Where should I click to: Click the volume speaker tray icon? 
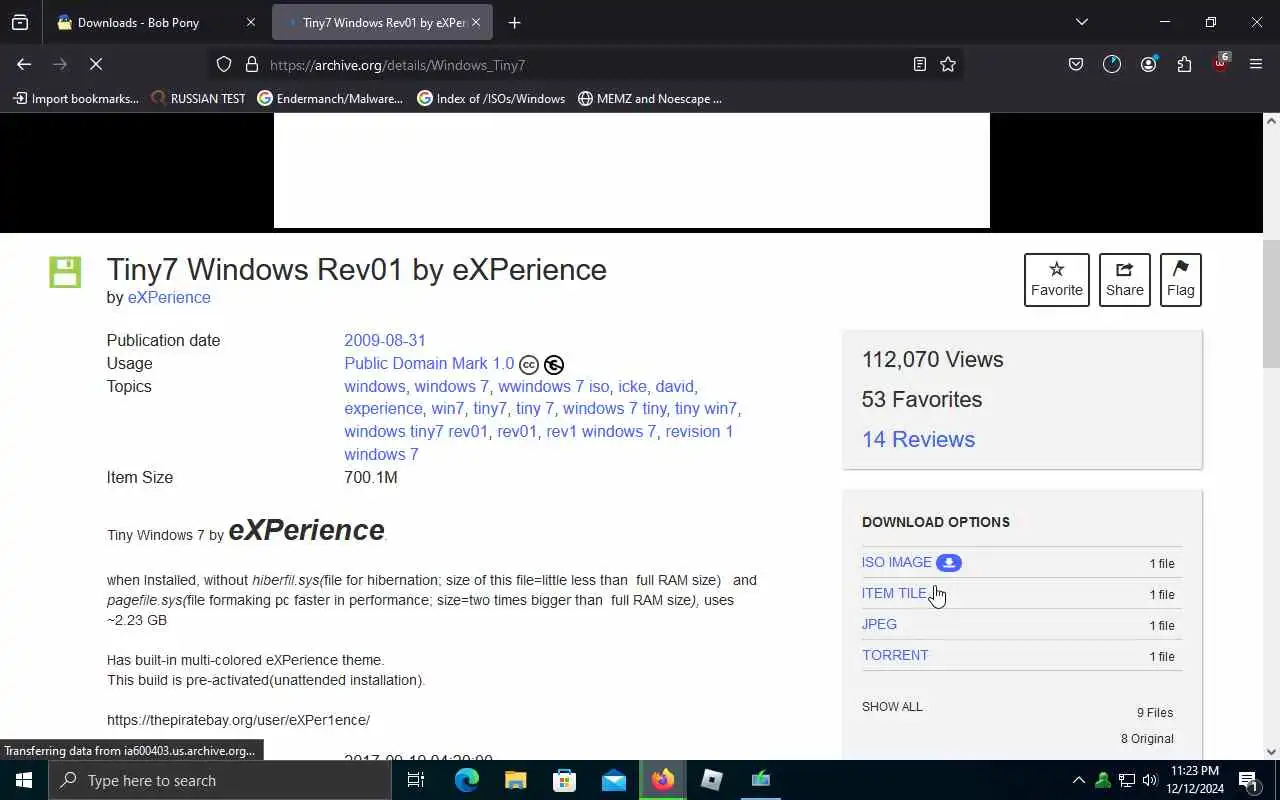click(1149, 780)
